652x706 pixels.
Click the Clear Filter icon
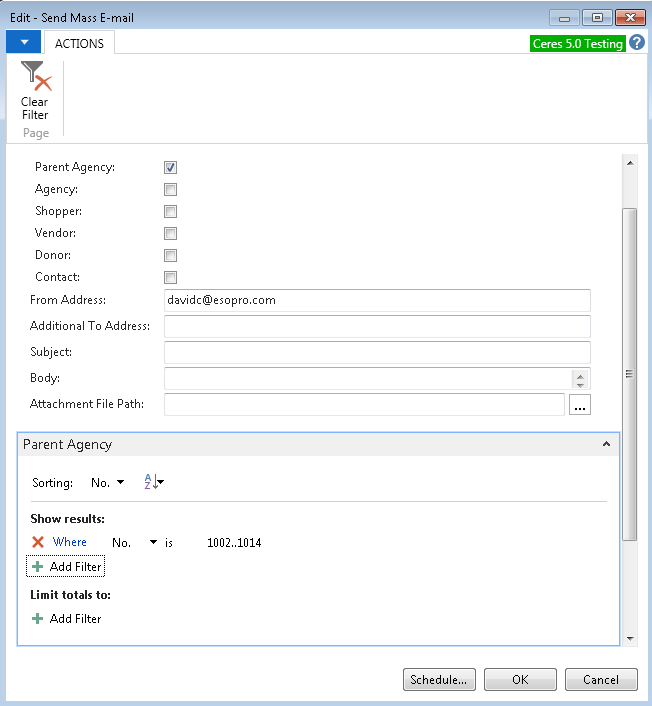tap(35, 78)
